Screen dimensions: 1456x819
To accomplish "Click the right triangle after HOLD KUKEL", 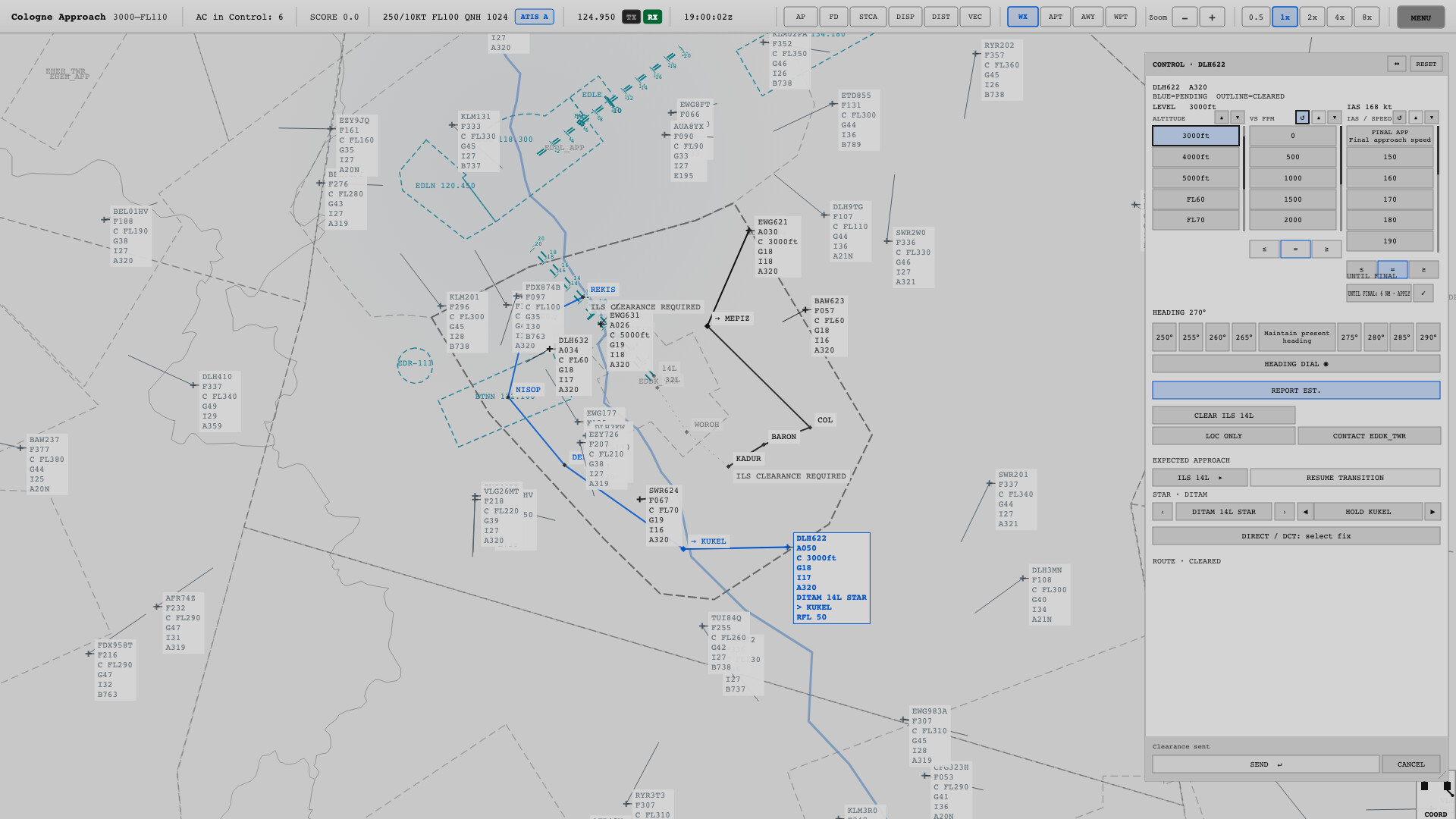I will (x=1432, y=512).
